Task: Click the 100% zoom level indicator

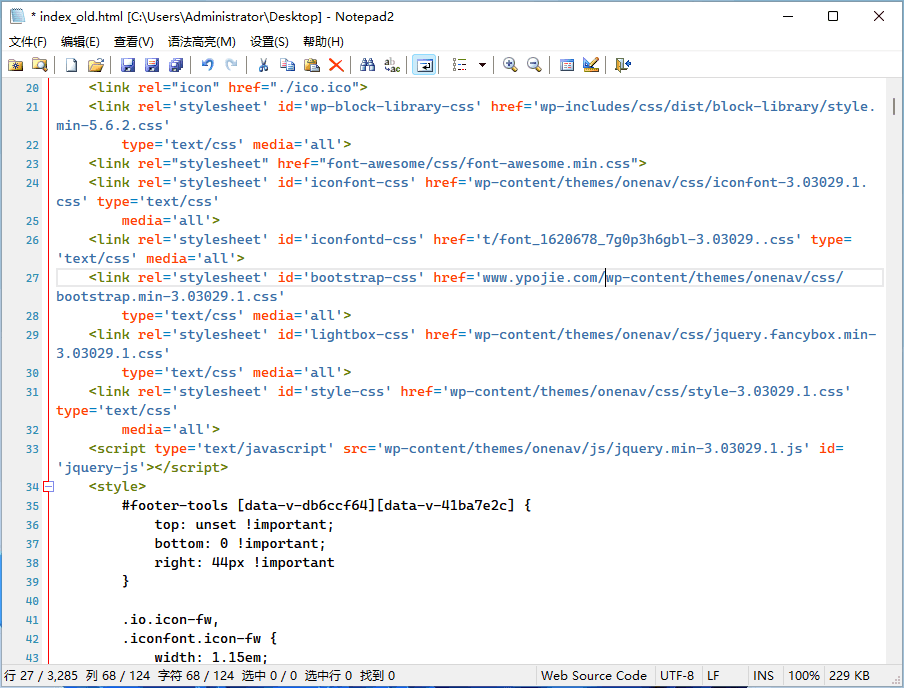Action: point(804,676)
